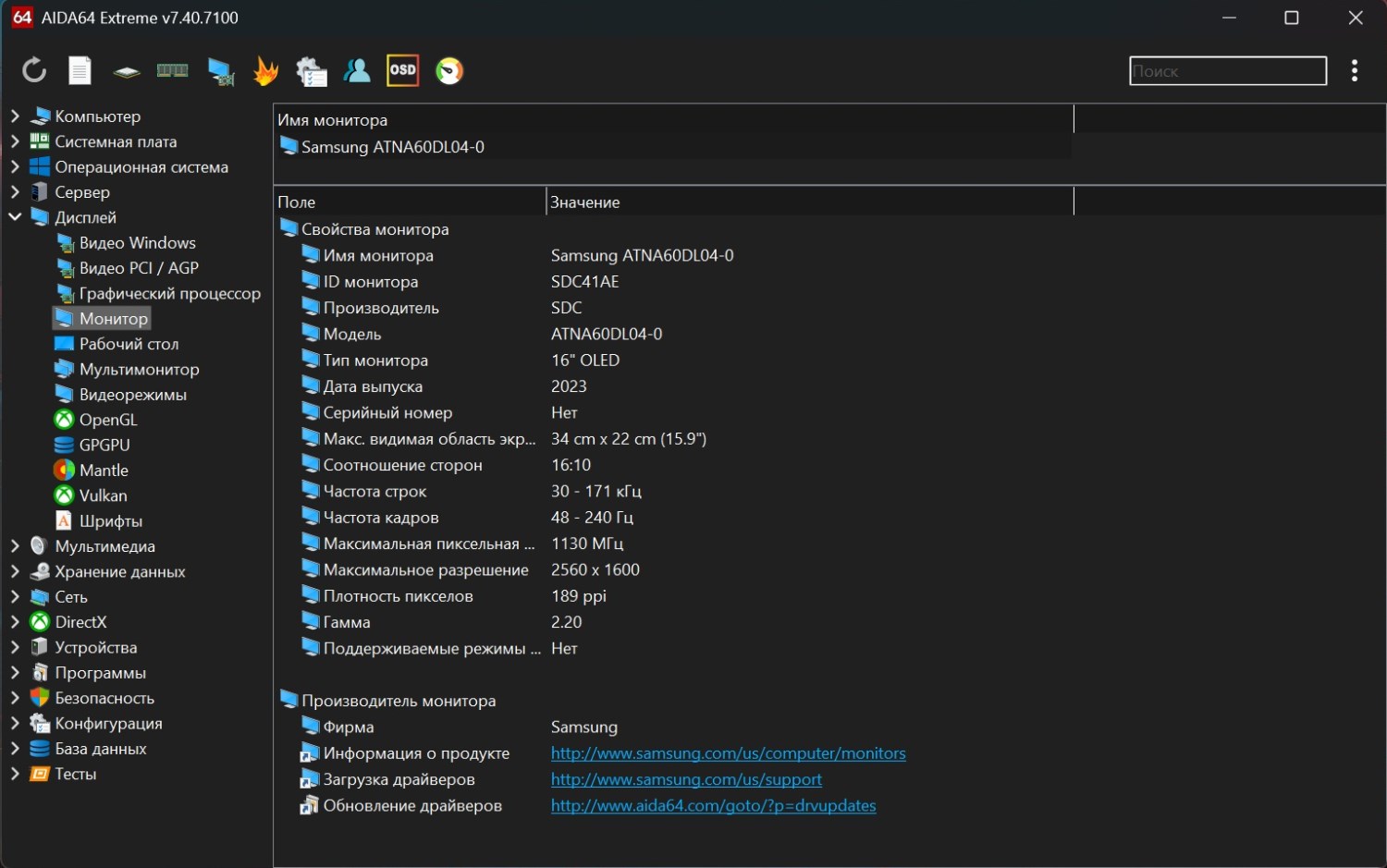Image resolution: width=1387 pixels, height=868 pixels.
Task: Launch the flame stability test icon
Action: [265, 71]
